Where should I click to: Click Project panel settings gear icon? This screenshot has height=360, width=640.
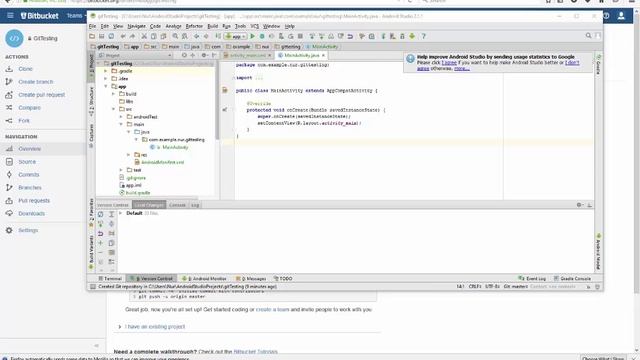coord(204,55)
